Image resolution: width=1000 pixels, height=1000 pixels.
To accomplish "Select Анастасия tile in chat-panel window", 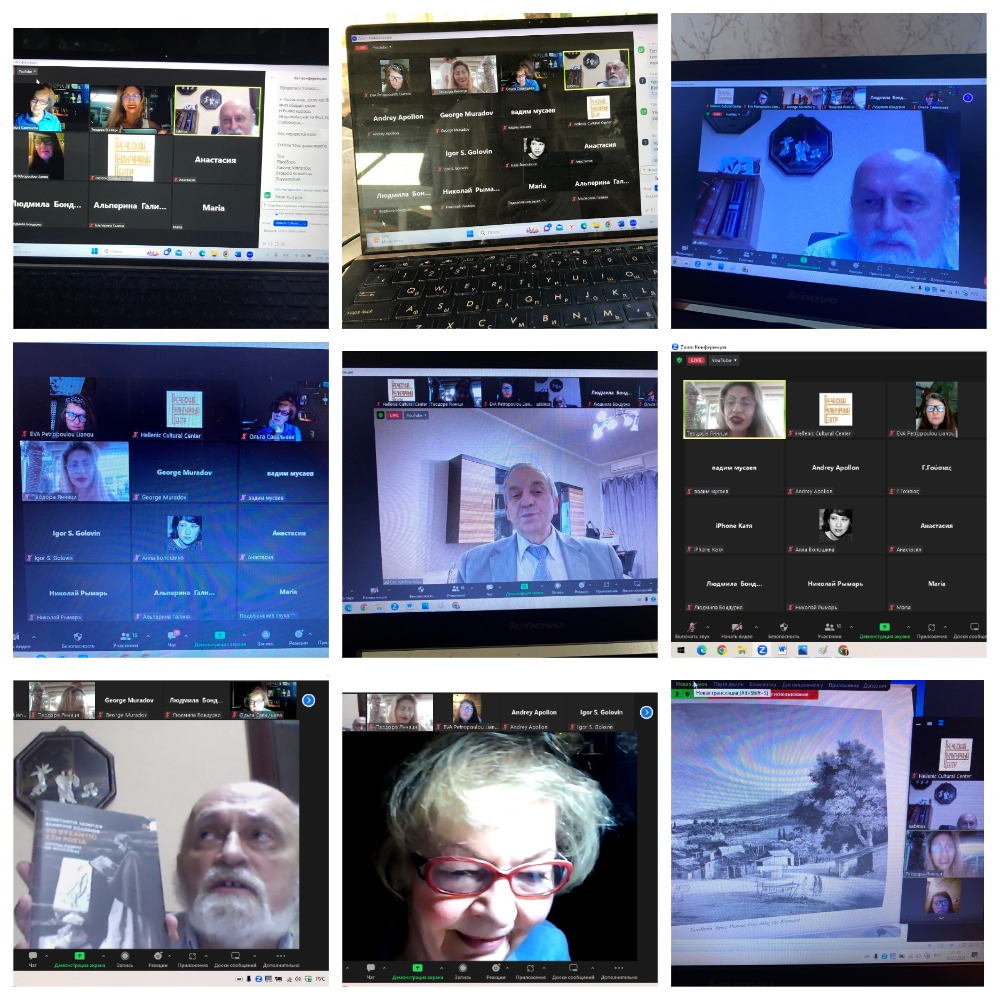I will point(216,160).
